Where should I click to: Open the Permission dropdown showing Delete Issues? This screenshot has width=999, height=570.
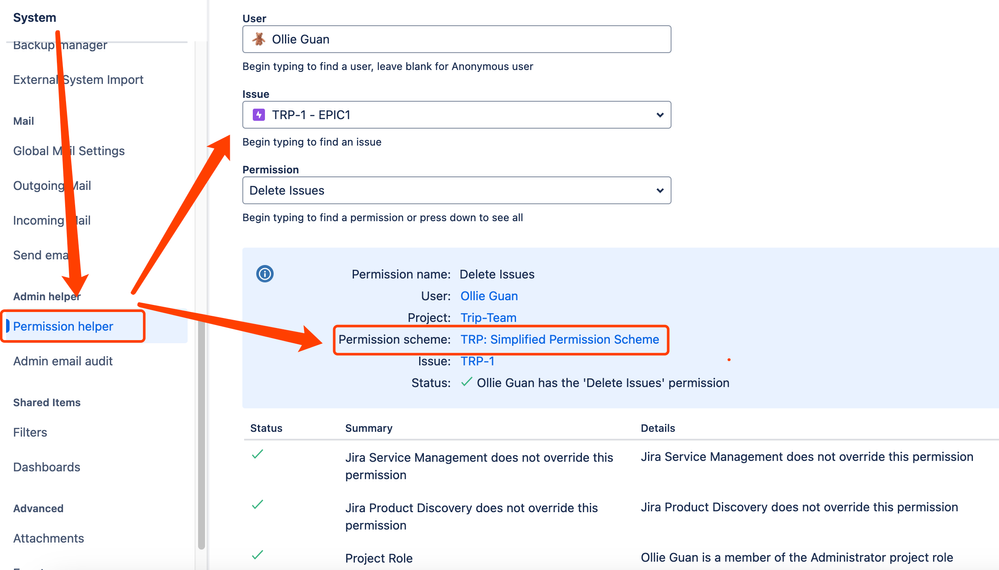click(457, 190)
